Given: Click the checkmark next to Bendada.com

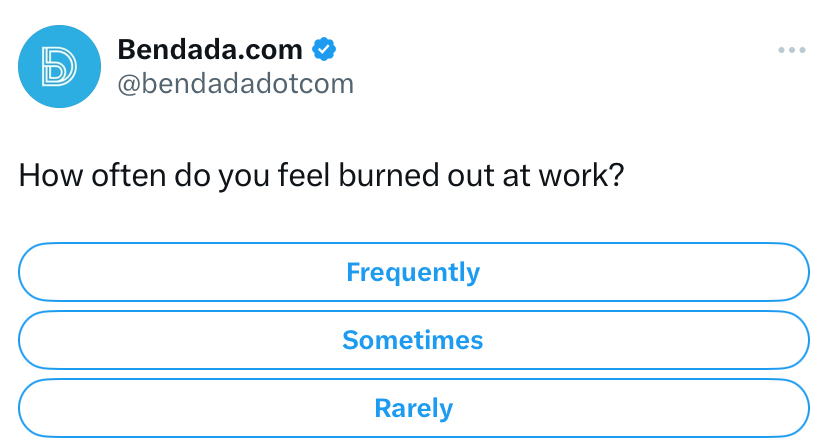Looking at the screenshot, I should (x=324, y=50).
